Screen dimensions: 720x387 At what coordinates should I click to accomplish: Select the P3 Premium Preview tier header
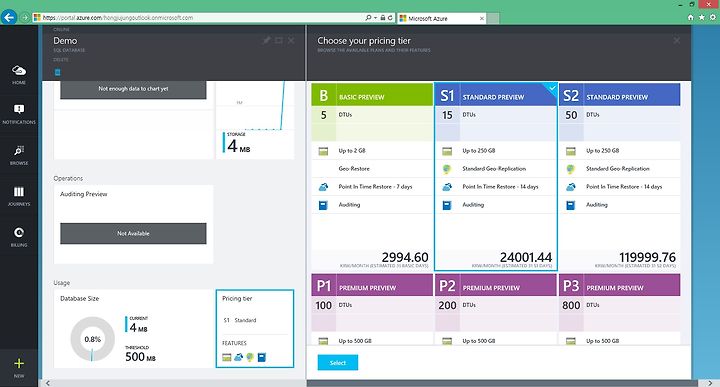pyautogui.click(x=619, y=286)
